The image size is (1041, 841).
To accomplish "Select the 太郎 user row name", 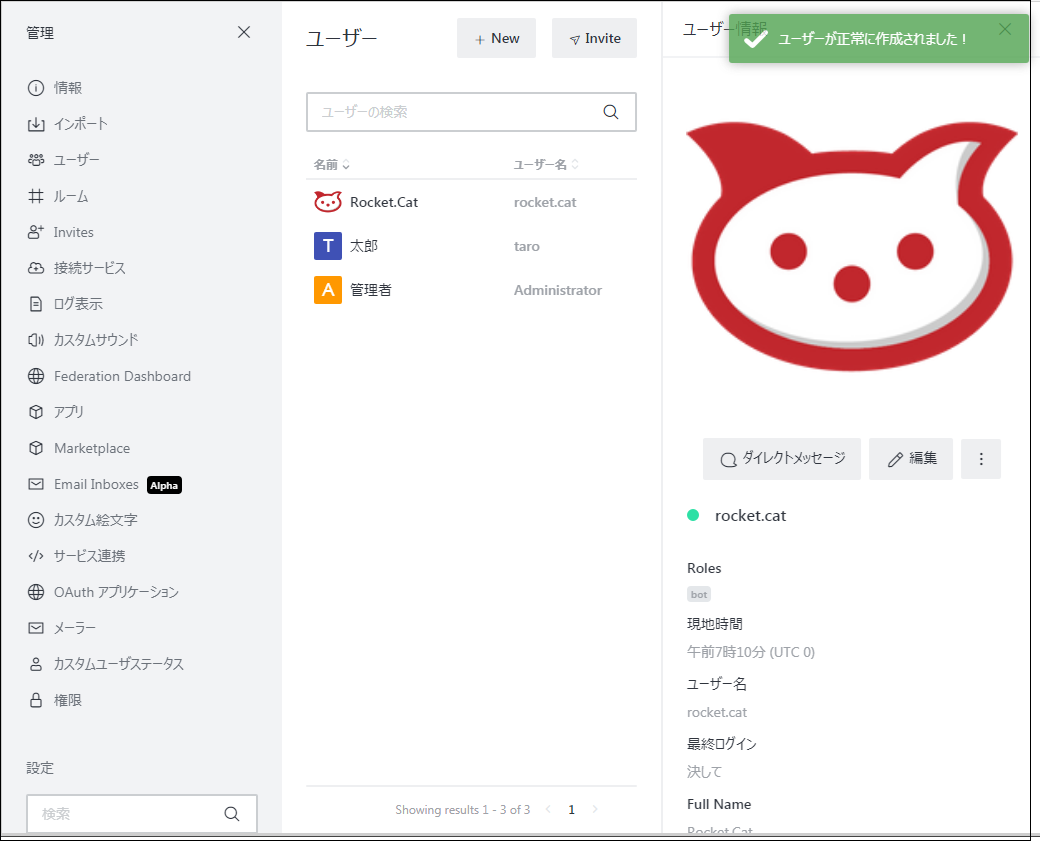I will coord(364,246).
